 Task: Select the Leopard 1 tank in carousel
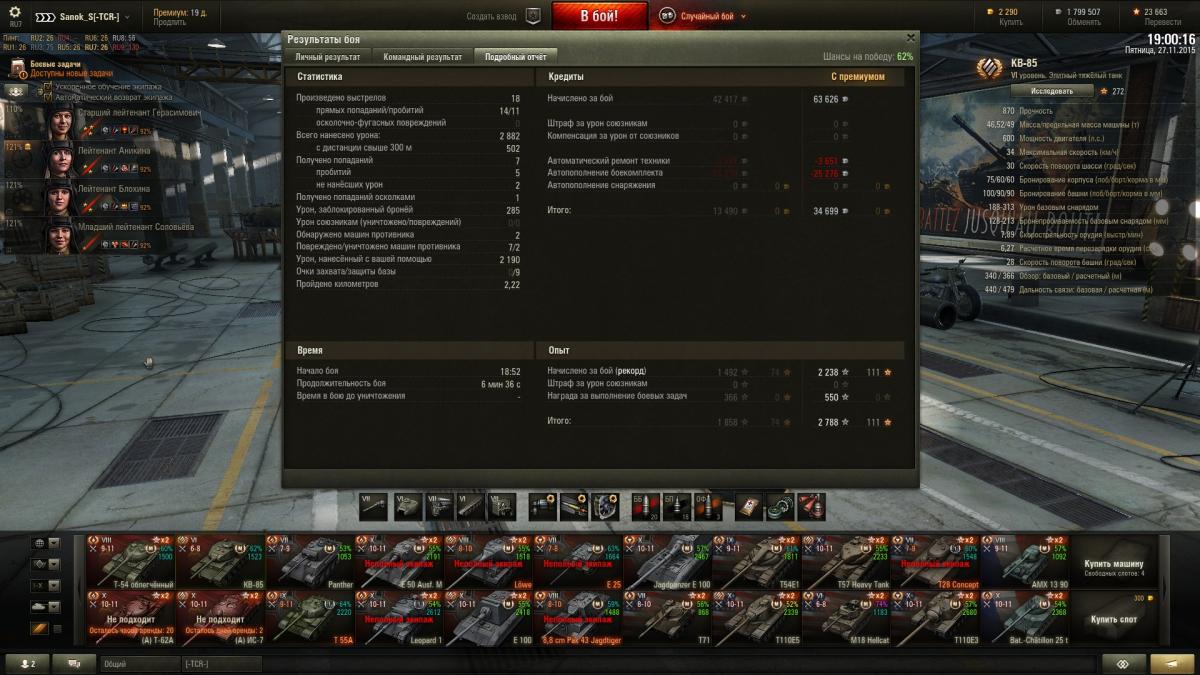(x=399, y=617)
